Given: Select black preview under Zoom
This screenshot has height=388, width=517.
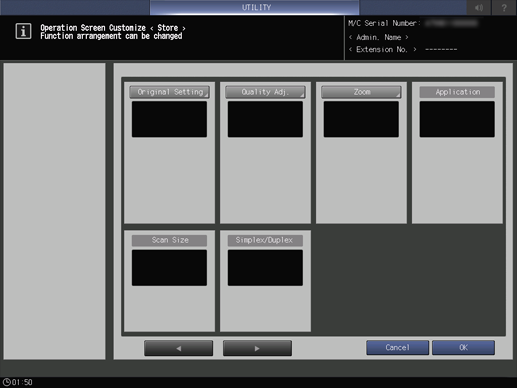Looking at the screenshot, I should pos(361,119).
